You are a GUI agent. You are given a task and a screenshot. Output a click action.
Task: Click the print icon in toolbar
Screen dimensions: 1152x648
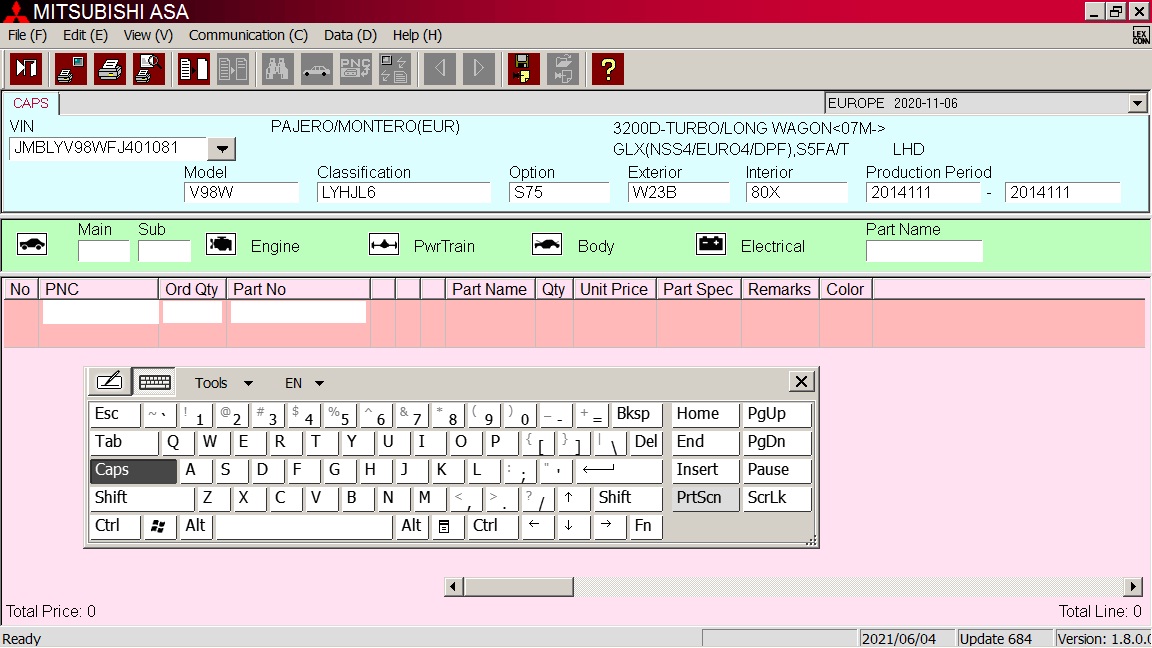pyautogui.click(x=110, y=69)
